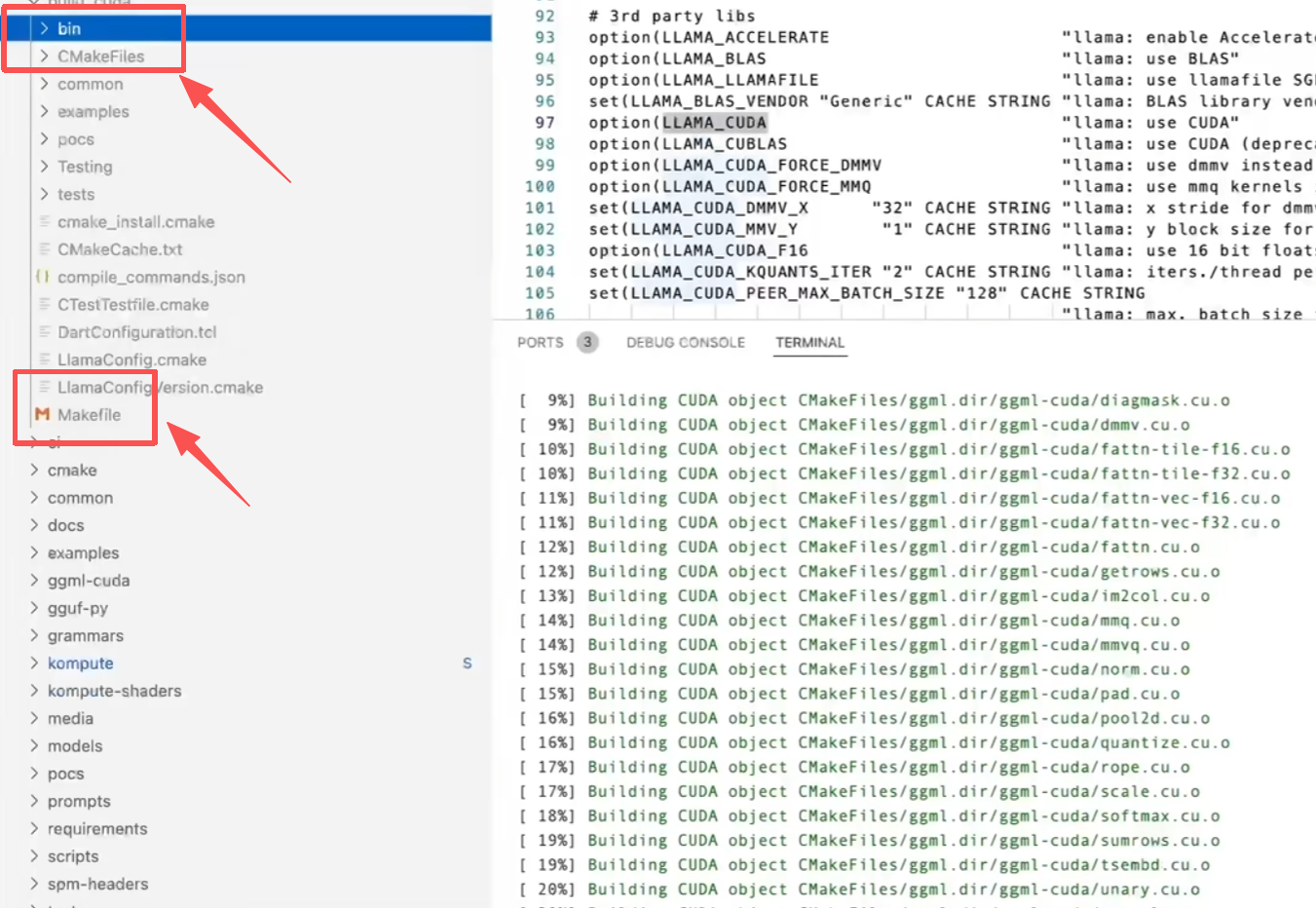Click the terminal line building tsembd.cu.o
The width and height of the screenshot is (1316, 908).
click(x=865, y=865)
